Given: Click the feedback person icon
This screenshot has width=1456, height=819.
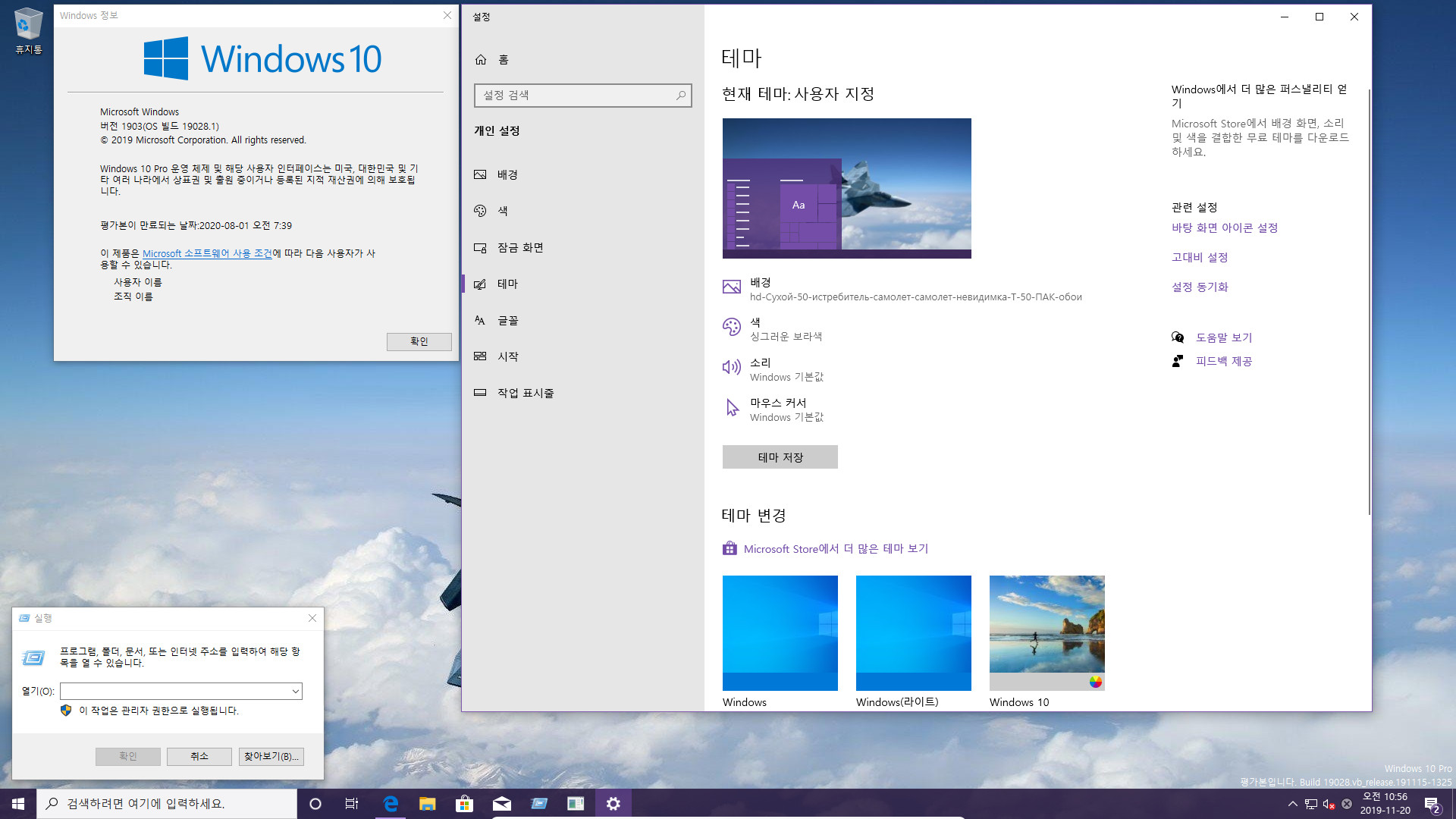Looking at the screenshot, I should (x=1178, y=362).
